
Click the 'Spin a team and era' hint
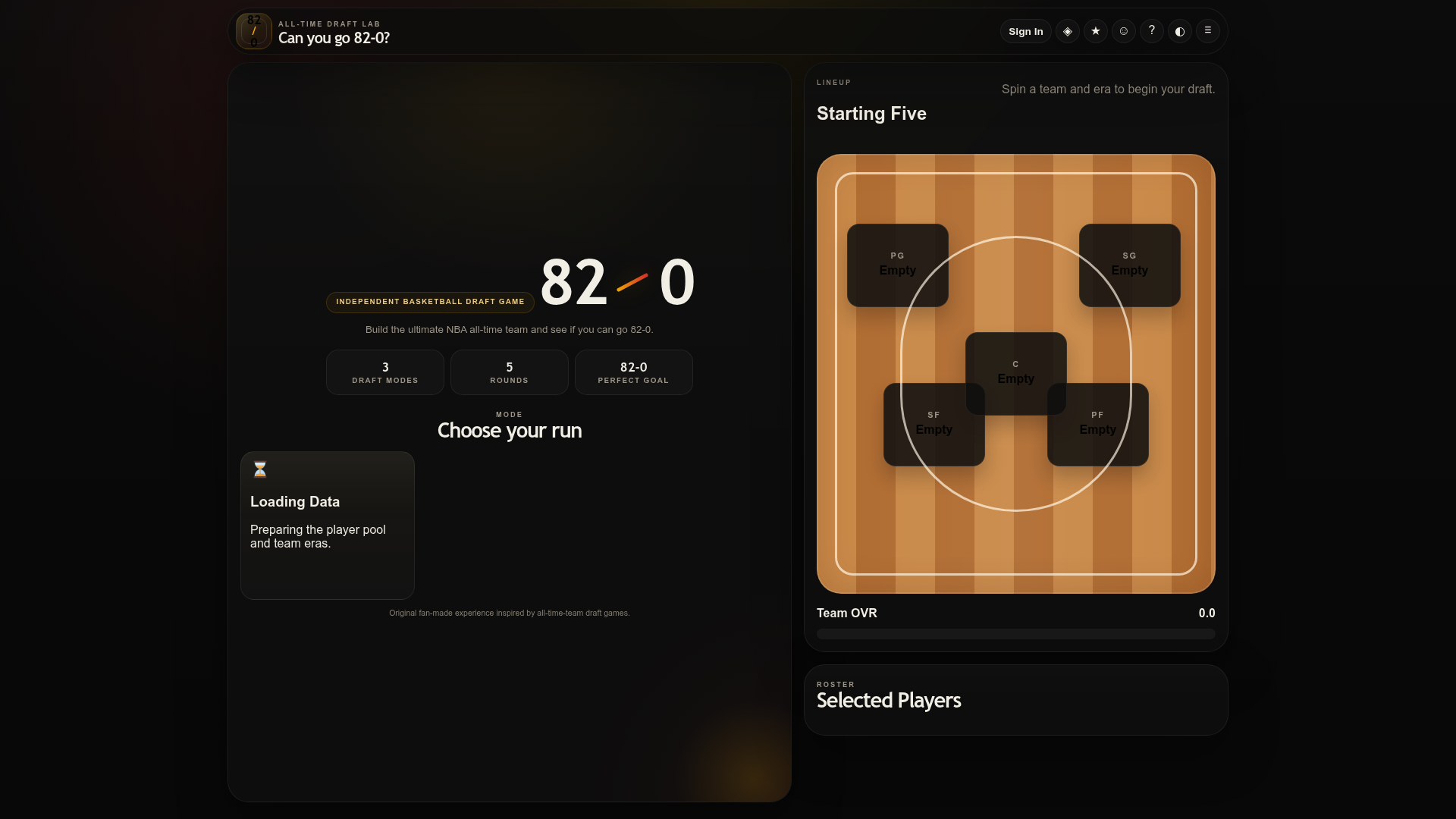click(1108, 89)
